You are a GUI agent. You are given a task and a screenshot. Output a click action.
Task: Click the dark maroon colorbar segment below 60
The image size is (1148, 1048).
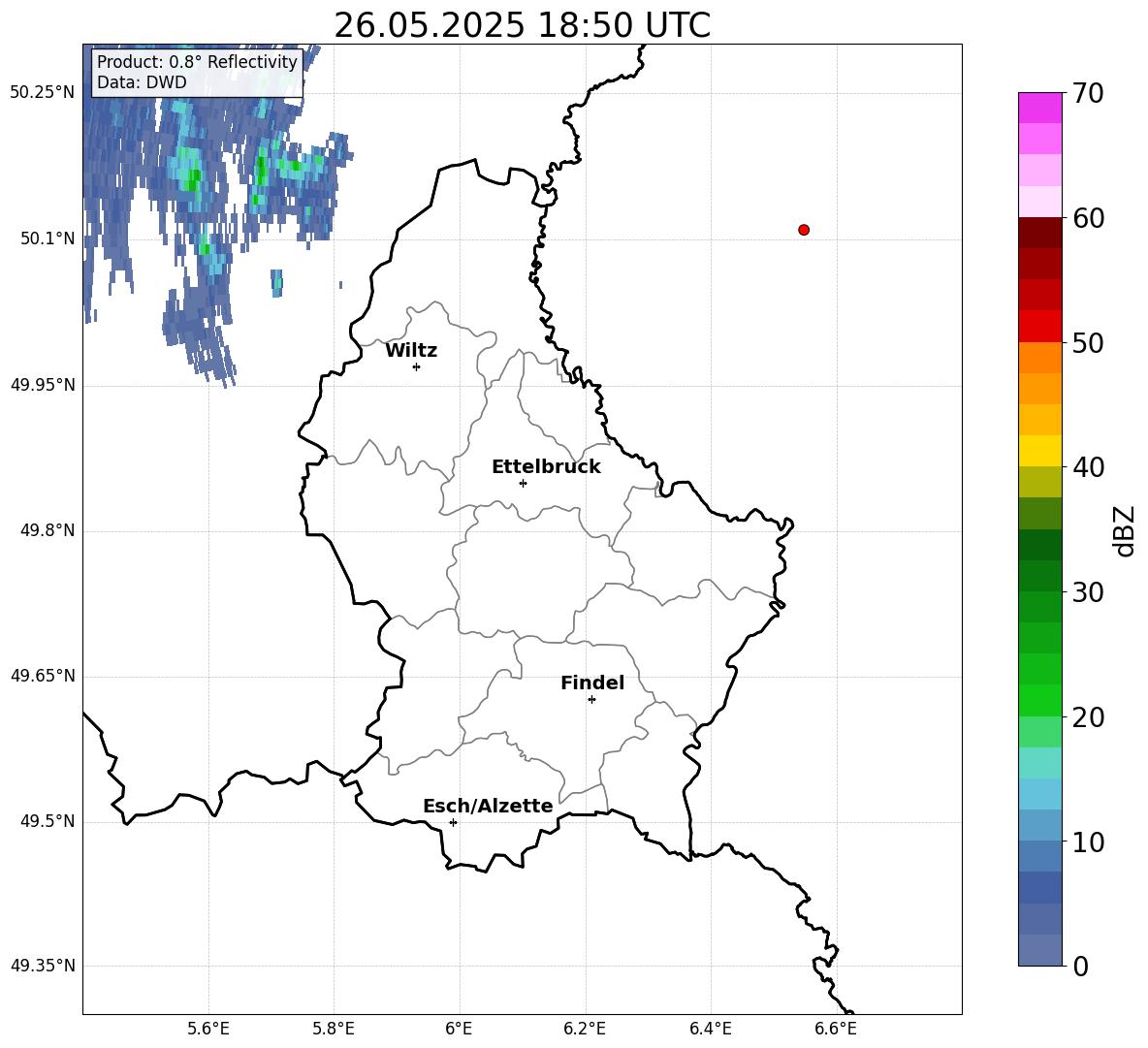point(1040,233)
